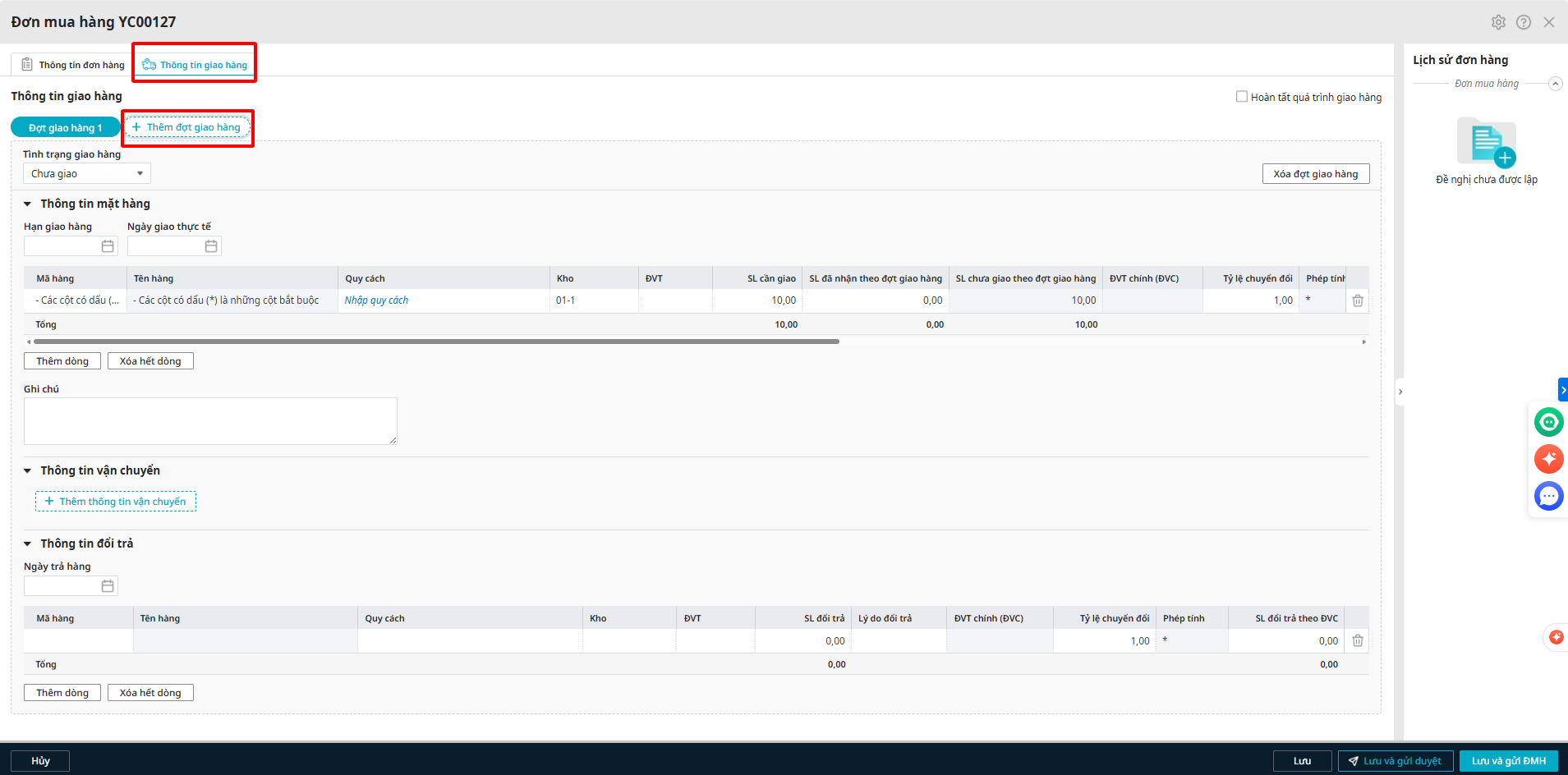Click the Đề nghị chưa được lập document icon
The image size is (1568, 775).
(x=1486, y=142)
